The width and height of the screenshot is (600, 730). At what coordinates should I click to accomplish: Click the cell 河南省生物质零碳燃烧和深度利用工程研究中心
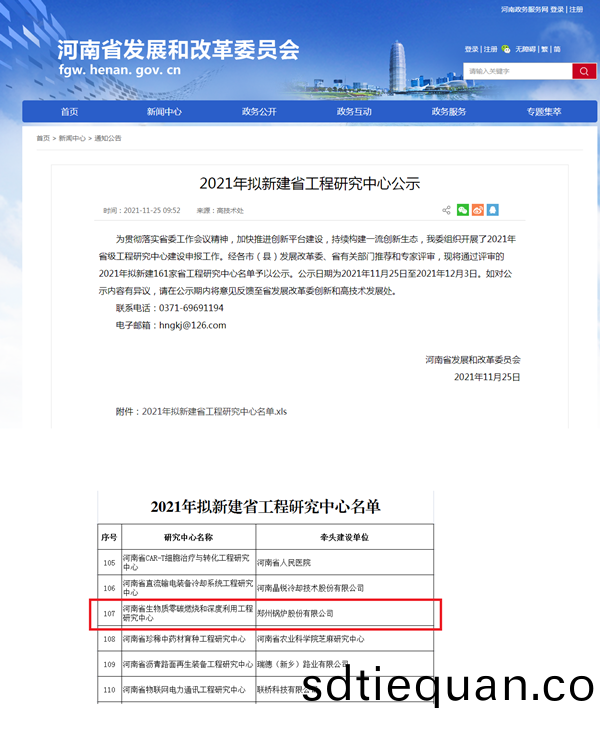[188, 614]
